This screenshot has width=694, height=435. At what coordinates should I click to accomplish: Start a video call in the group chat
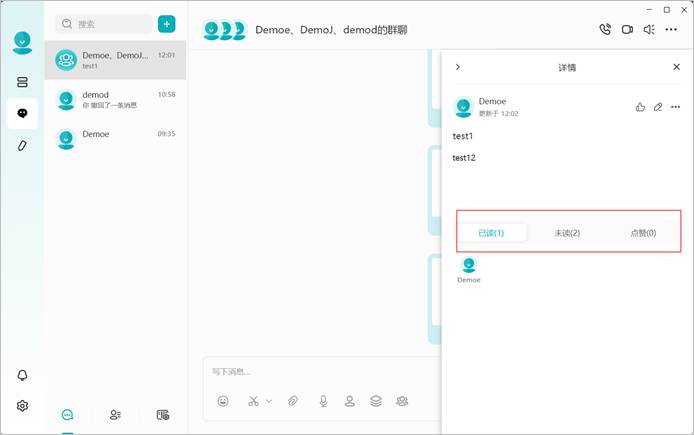(627, 30)
